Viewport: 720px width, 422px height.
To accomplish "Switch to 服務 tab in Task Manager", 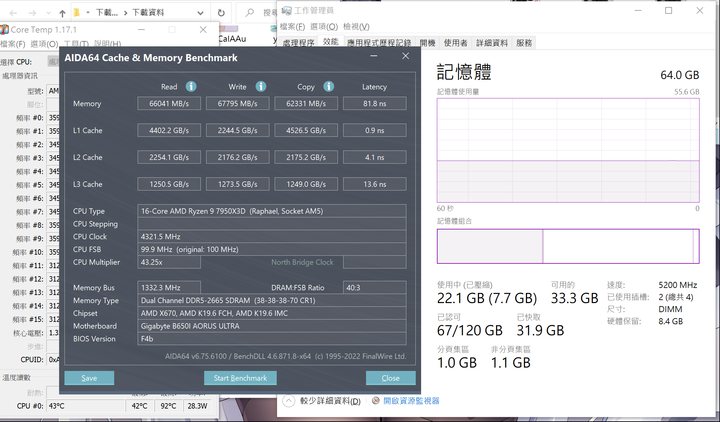I will click(x=524, y=43).
